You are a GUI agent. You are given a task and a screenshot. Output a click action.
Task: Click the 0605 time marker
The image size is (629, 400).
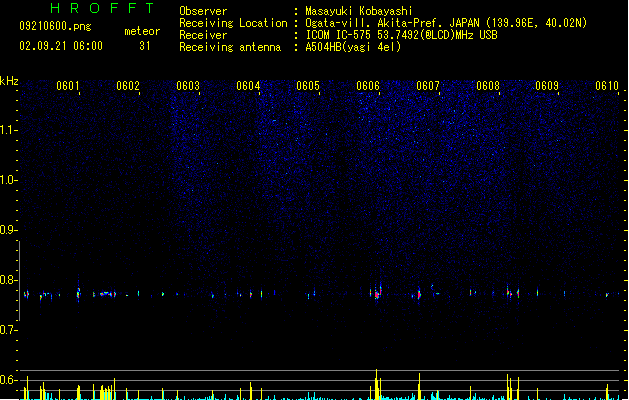308,86
